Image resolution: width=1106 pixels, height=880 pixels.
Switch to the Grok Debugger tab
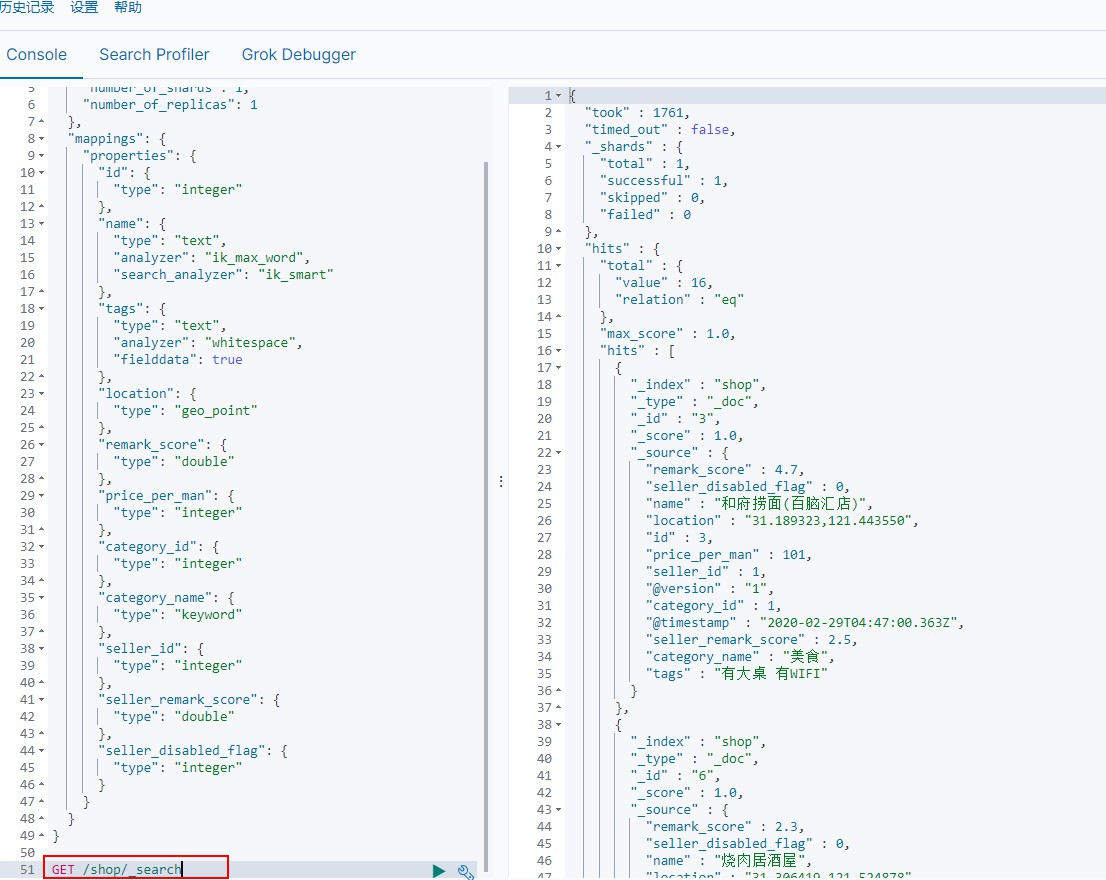(298, 55)
